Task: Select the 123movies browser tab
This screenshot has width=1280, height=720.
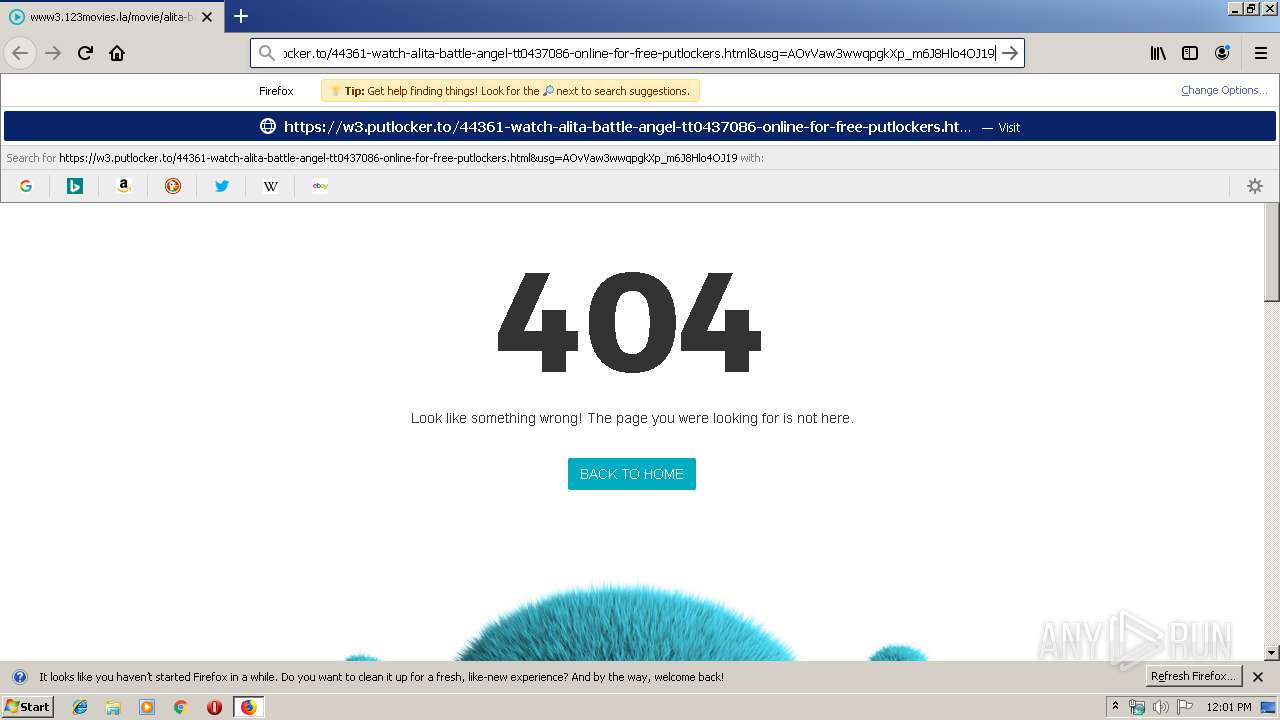Action: [111, 17]
